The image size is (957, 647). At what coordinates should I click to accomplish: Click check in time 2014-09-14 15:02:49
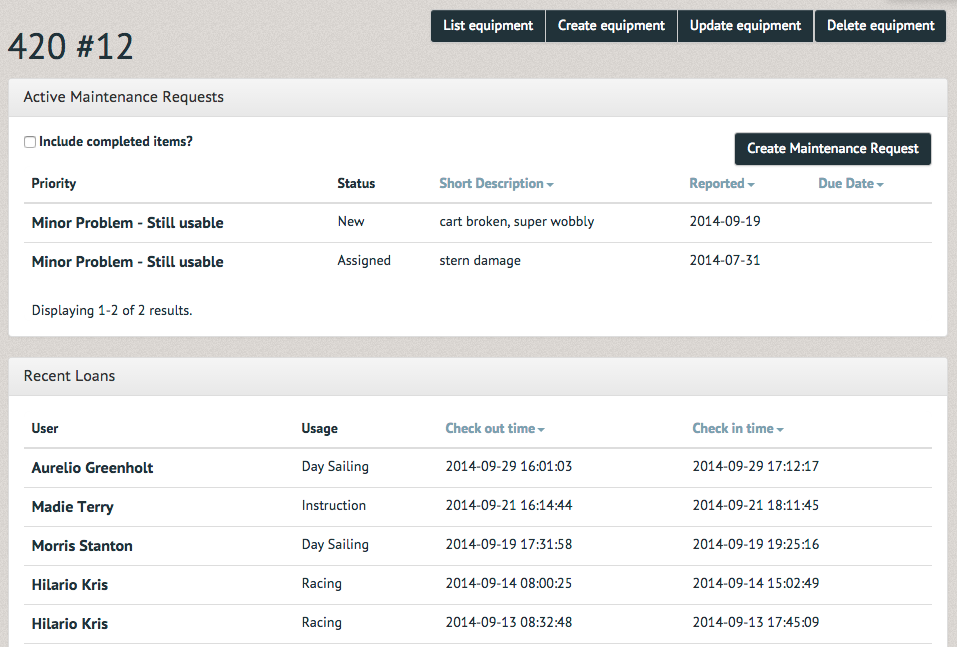(x=756, y=584)
